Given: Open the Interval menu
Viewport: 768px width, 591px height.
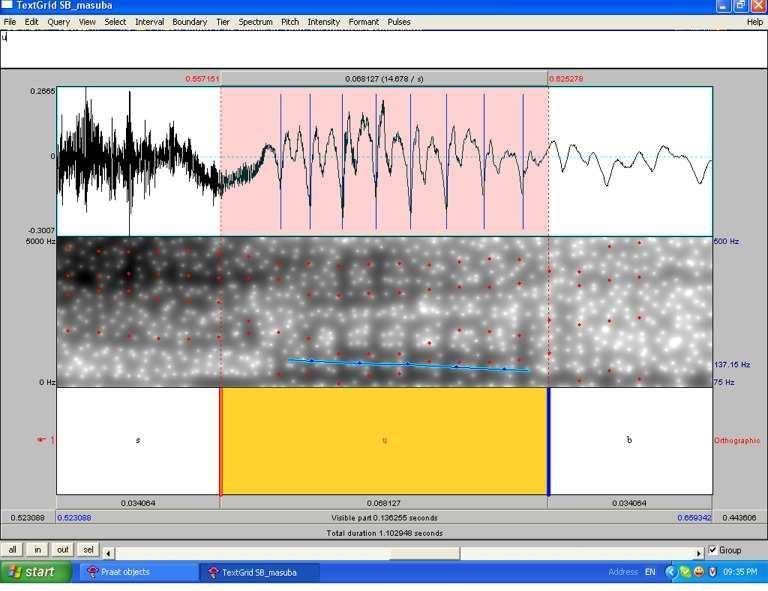Looking at the screenshot, I should 149,22.
